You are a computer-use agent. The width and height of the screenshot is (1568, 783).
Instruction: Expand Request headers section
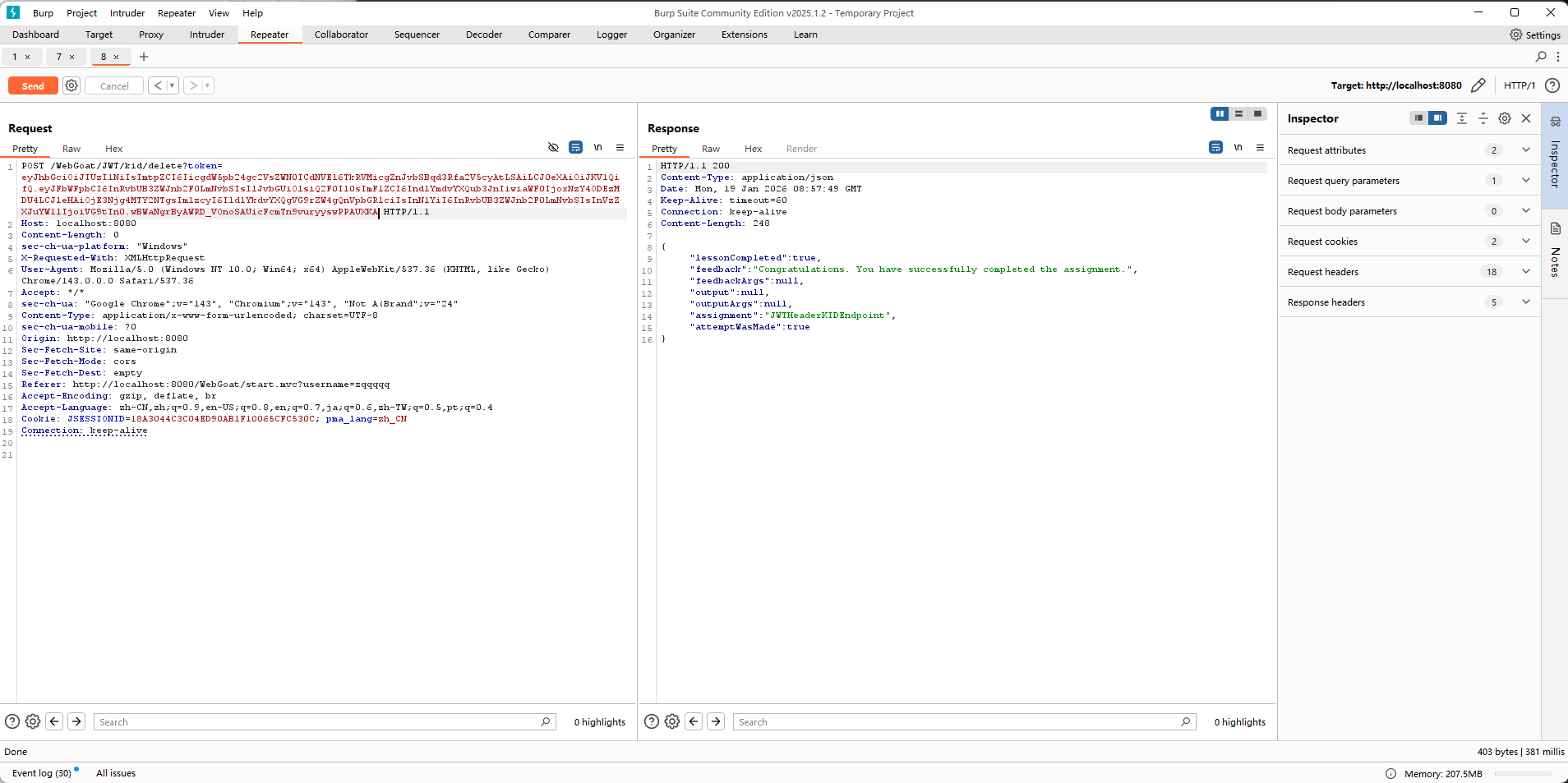pos(1525,272)
